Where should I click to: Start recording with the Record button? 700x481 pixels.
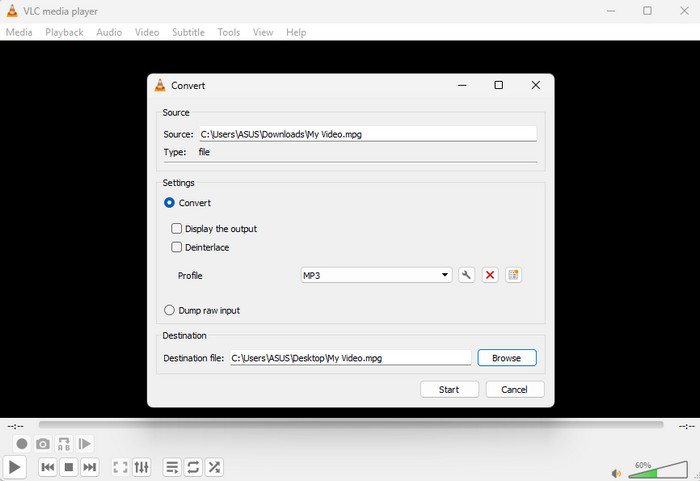click(21, 444)
